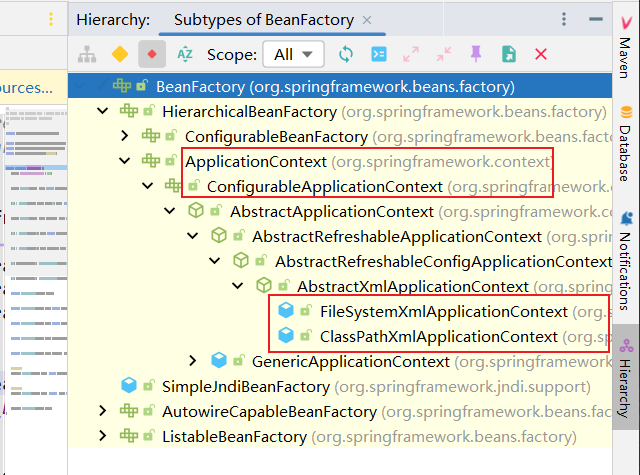Select ListableBeanFactory in the tree
This screenshot has width=640, height=475.
click(234, 437)
